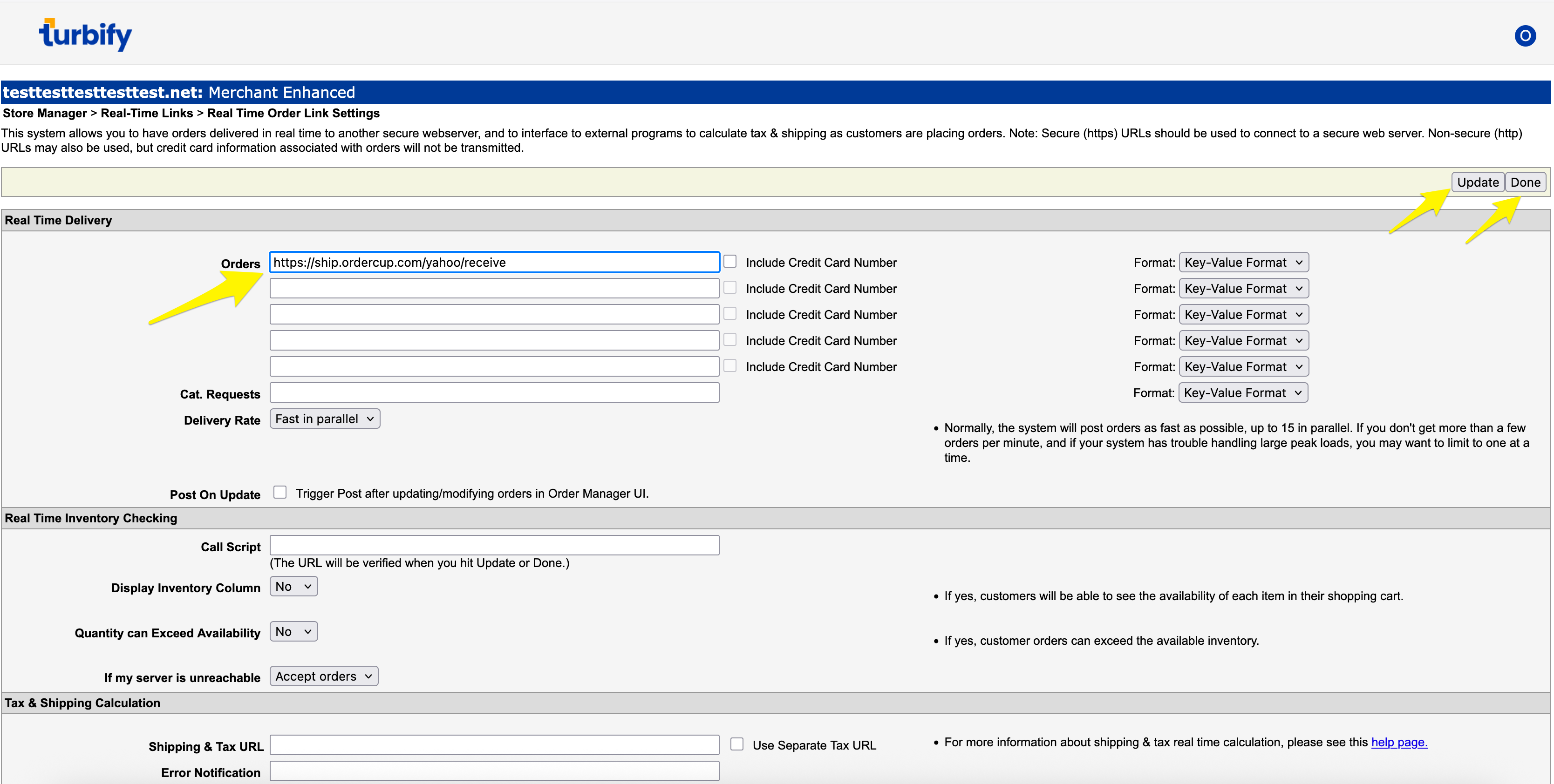Open If my server is unreachable dropdown
This screenshot has width=1554, height=784.
pyautogui.click(x=323, y=676)
